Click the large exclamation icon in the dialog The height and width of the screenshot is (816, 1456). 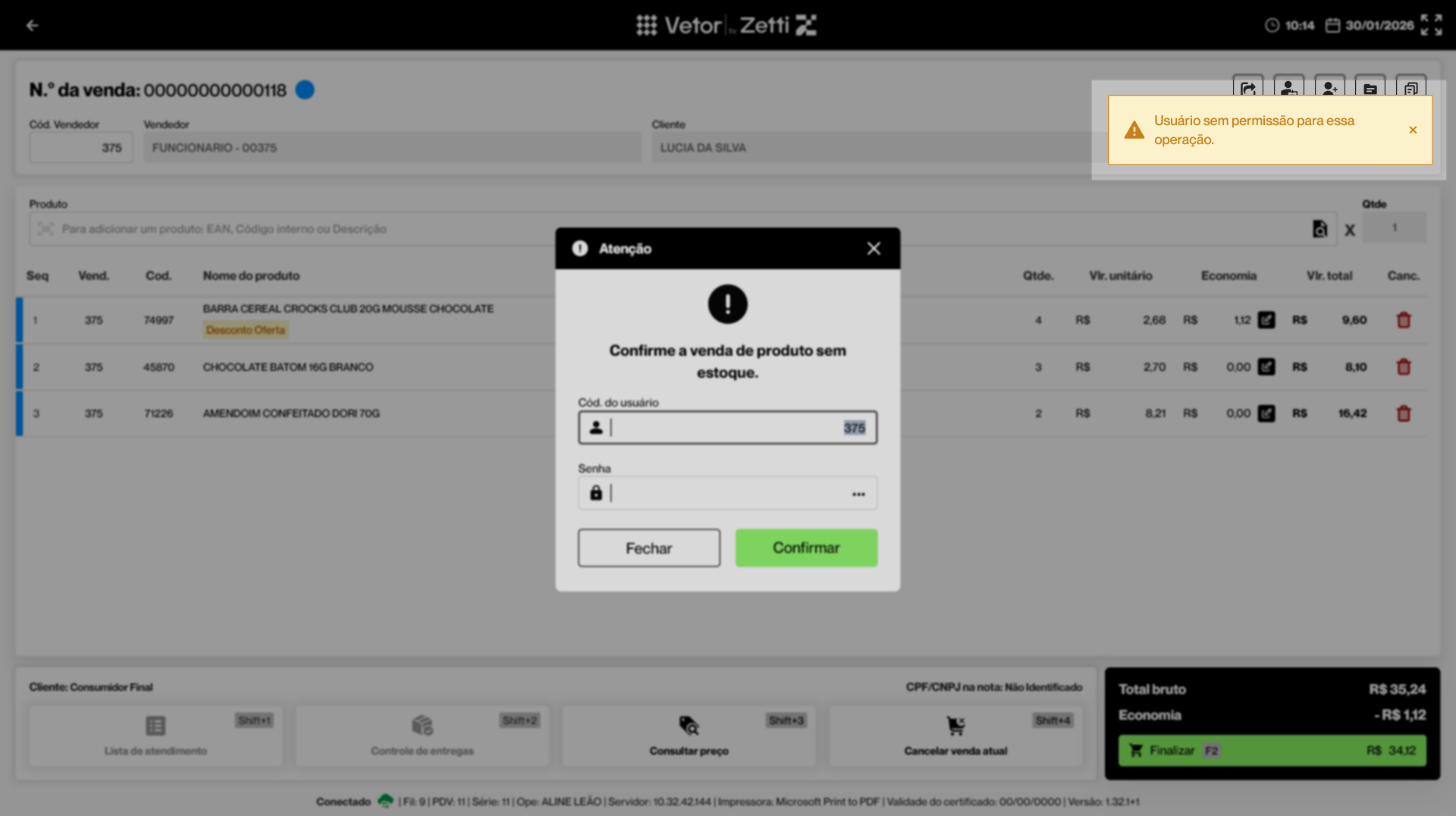click(x=728, y=304)
